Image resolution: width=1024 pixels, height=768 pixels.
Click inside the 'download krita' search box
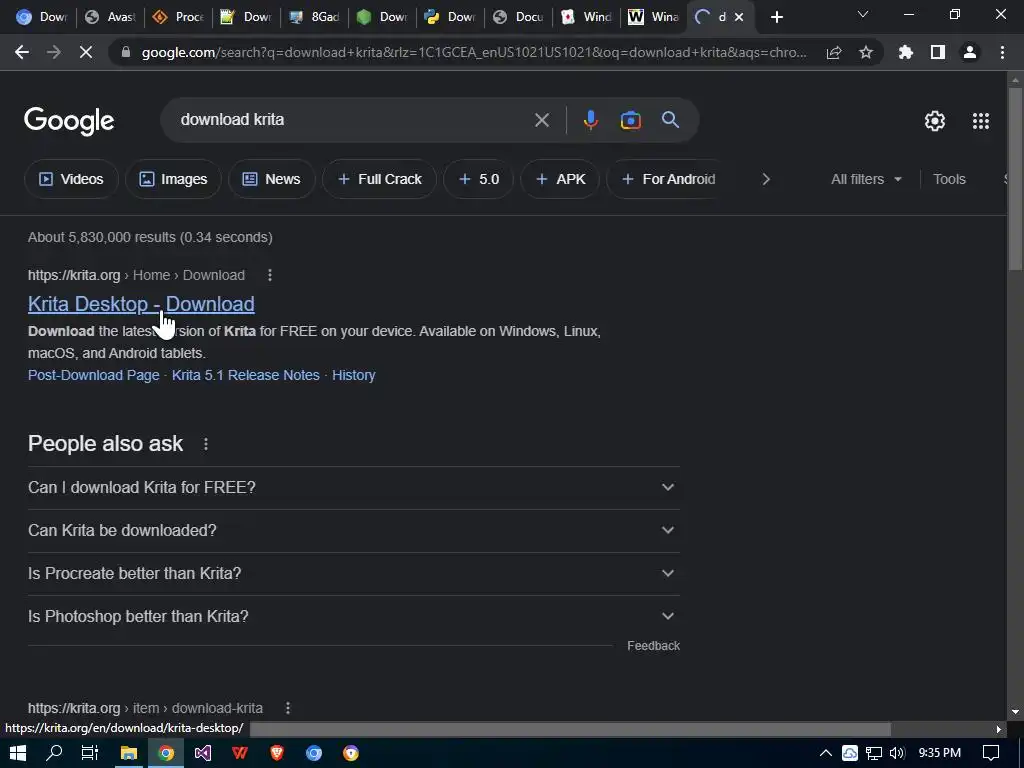(x=353, y=120)
